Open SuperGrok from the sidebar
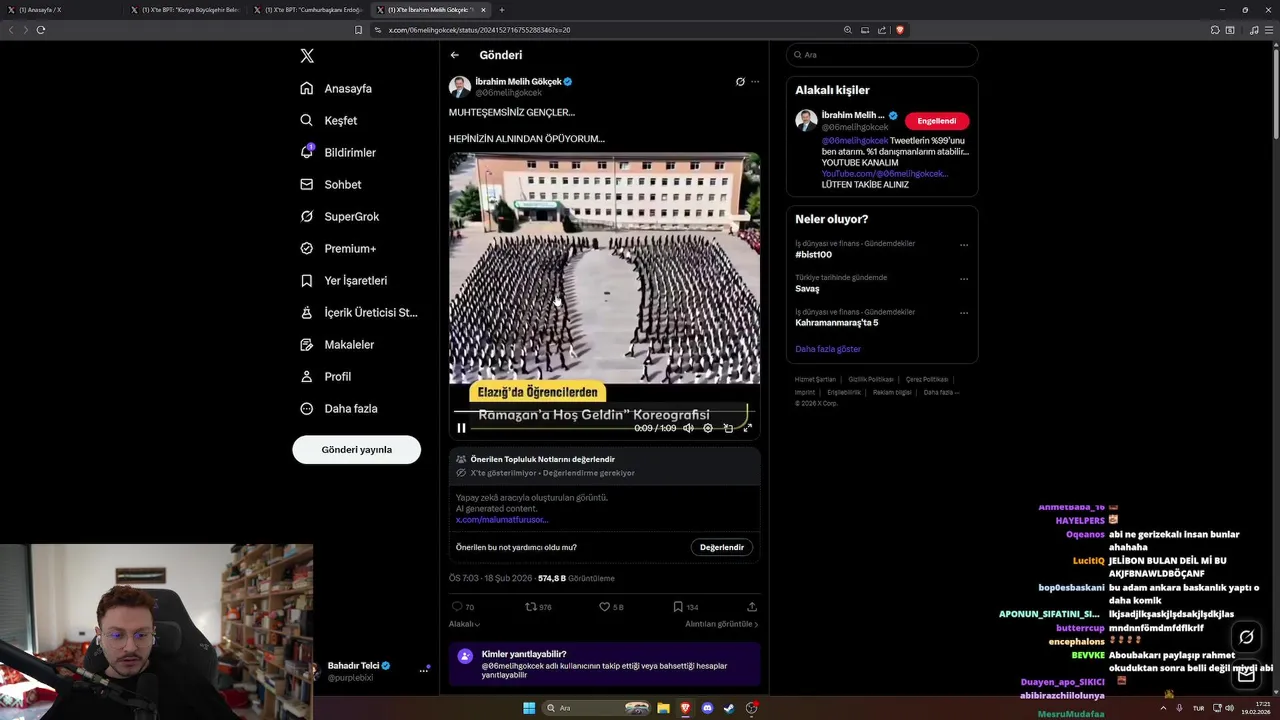The height and width of the screenshot is (720, 1280). point(340,216)
